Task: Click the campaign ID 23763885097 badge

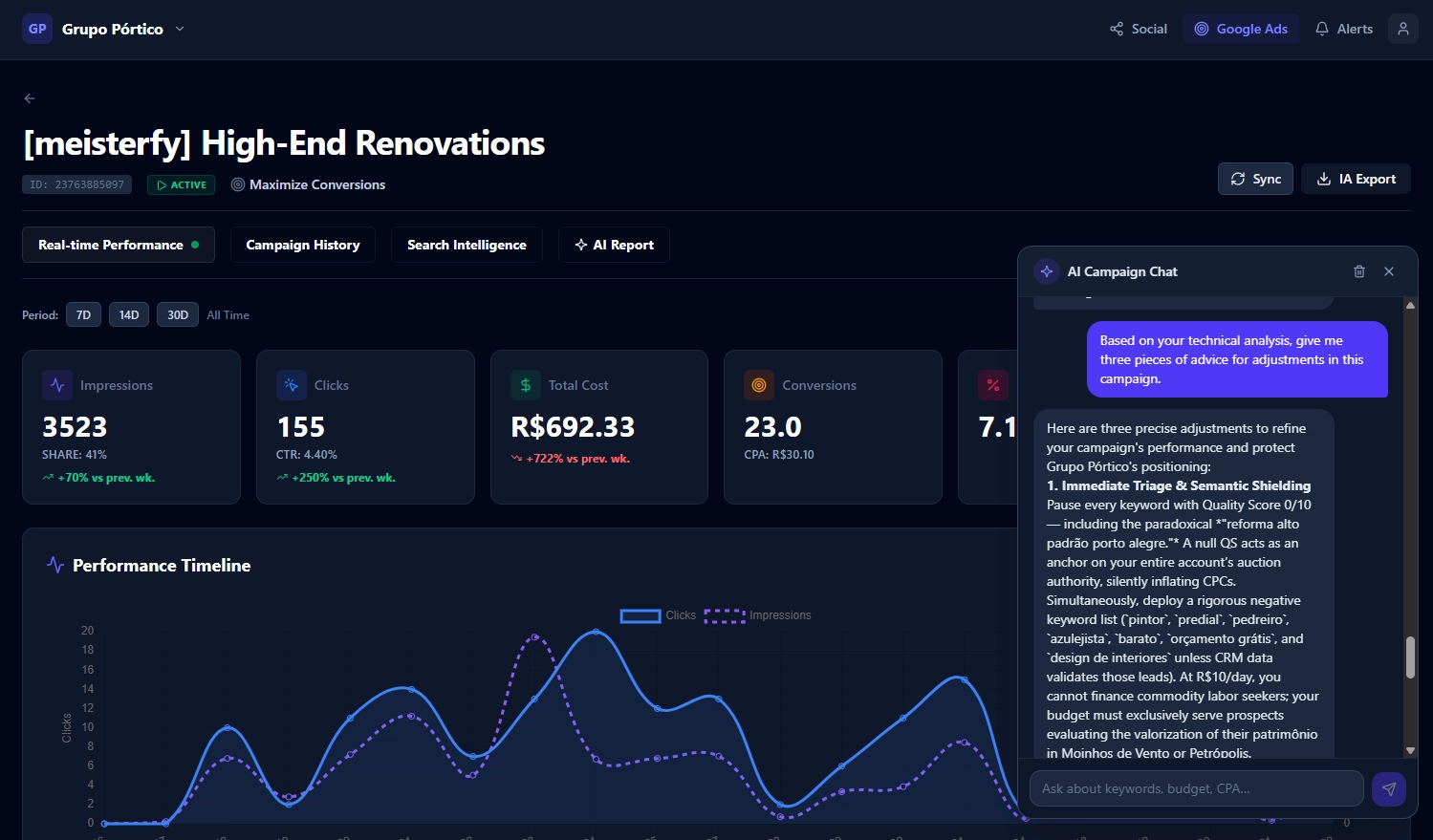Action: (x=77, y=184)
